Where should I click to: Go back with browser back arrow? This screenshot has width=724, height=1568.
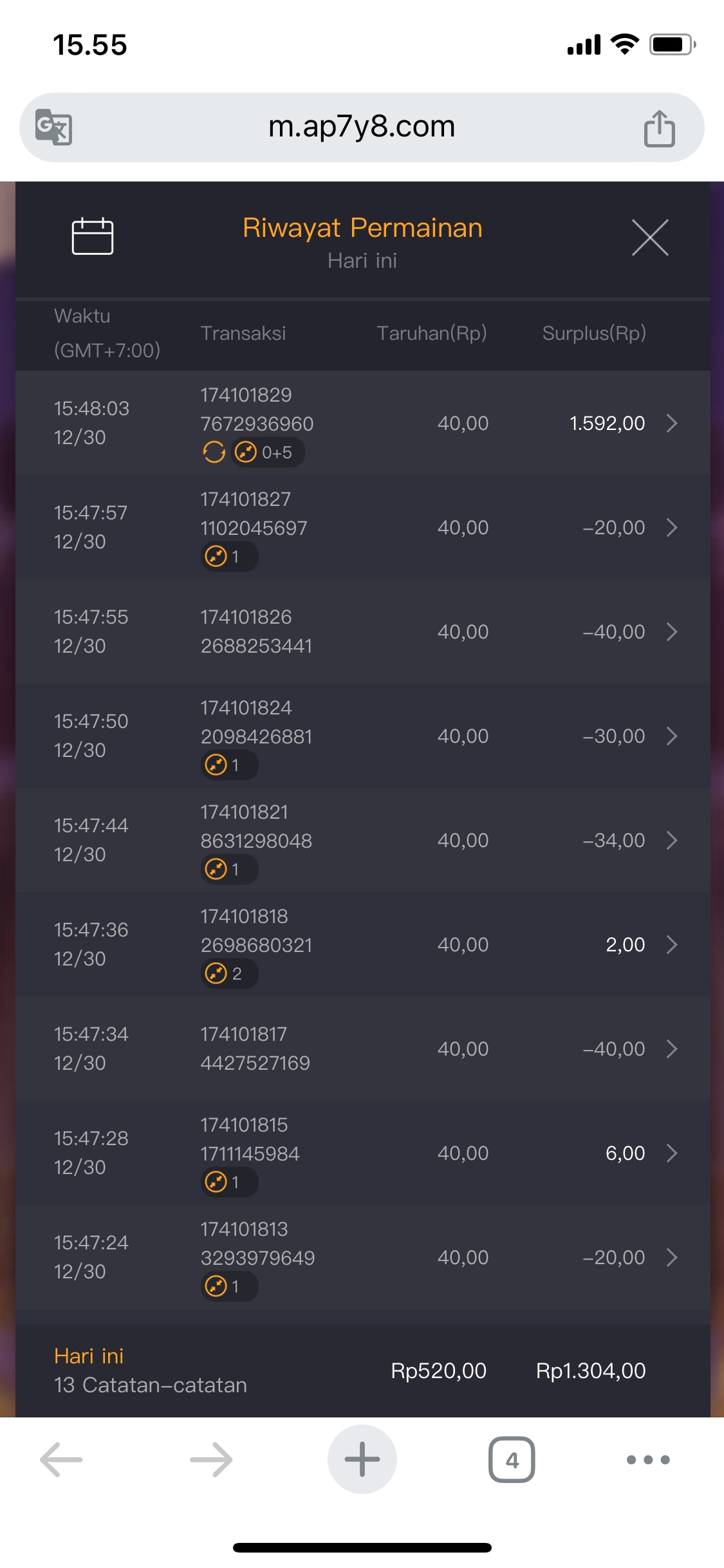62,1459
